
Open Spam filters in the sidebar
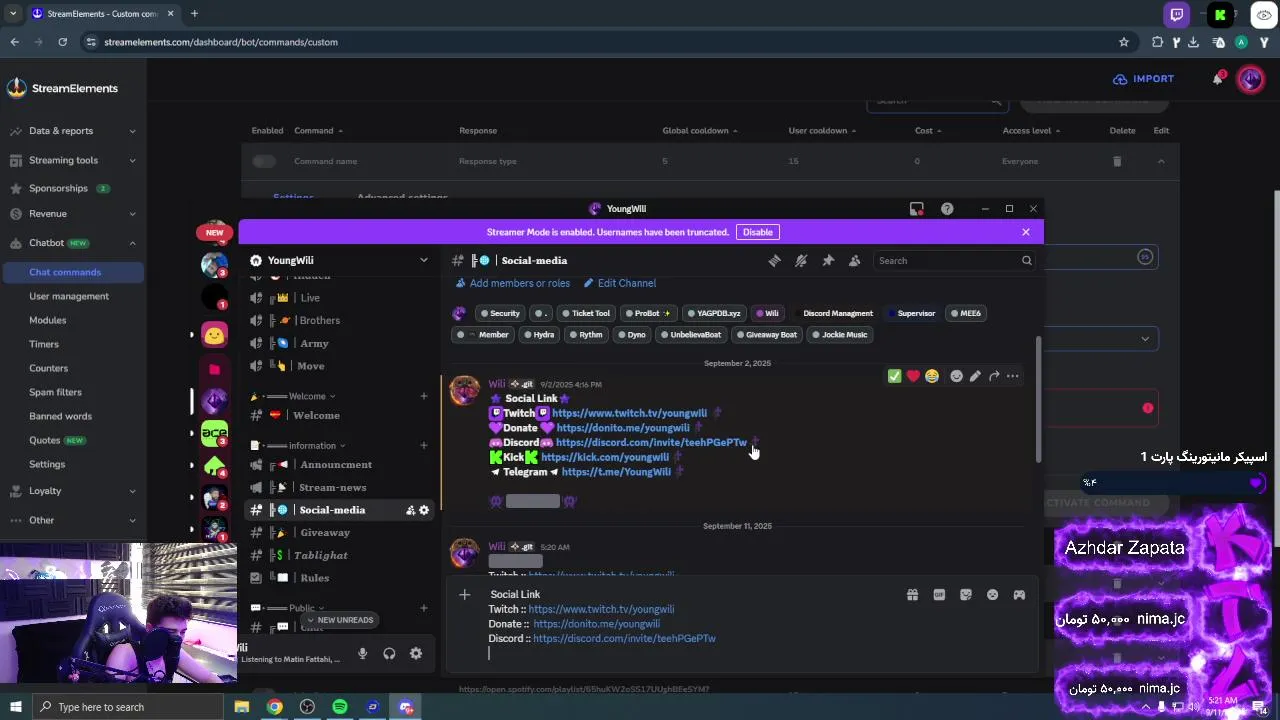(x=55, y=392)
